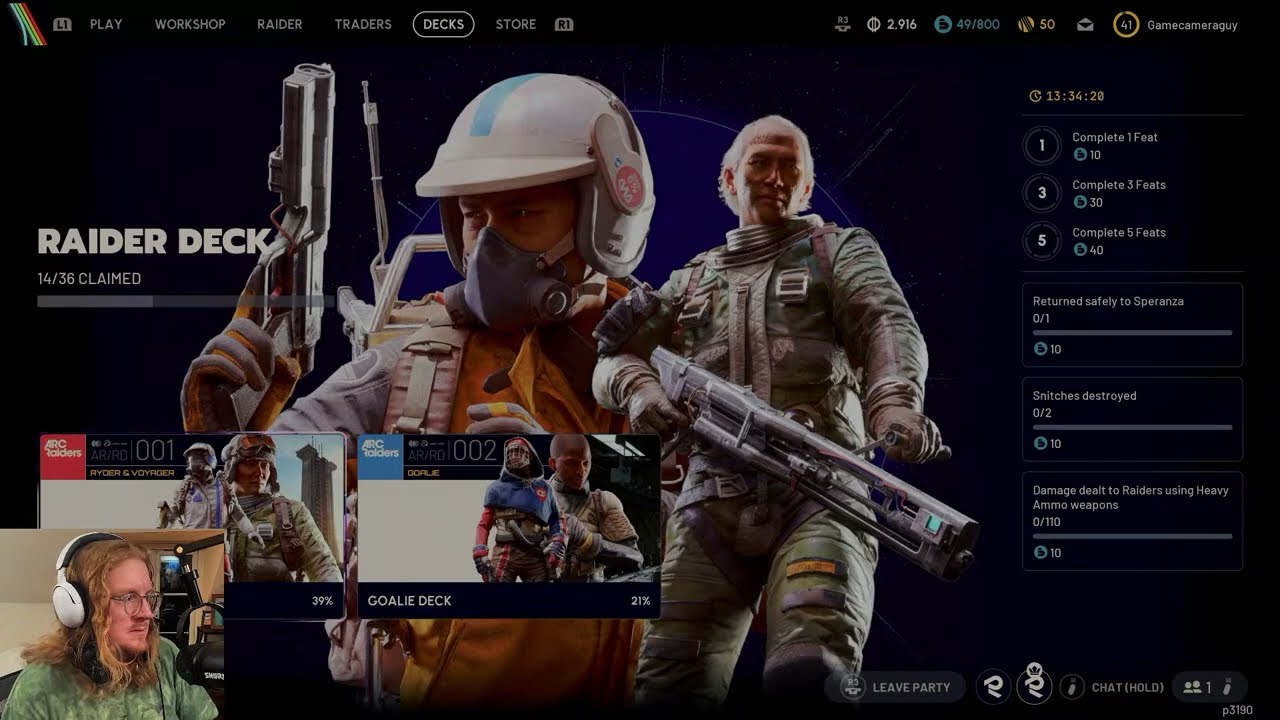The height and width of the screenshot is (720, 1280).
Task: Open the Traders tab
Action: [x=363, y=24]
